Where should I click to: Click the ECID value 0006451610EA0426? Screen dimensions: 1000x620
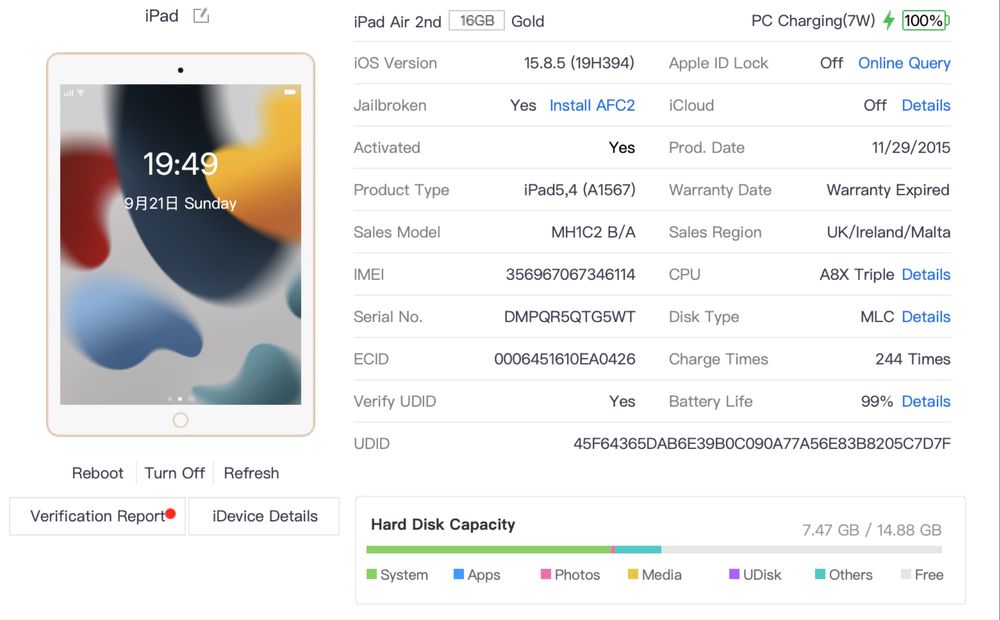pyautogui.click(x=564, y=359)
